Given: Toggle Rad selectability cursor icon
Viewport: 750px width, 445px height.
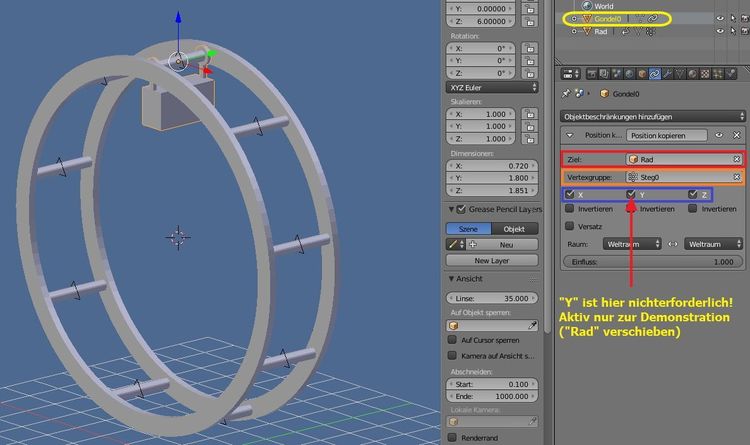Looking at the screenshot, I should pos(733,31).
